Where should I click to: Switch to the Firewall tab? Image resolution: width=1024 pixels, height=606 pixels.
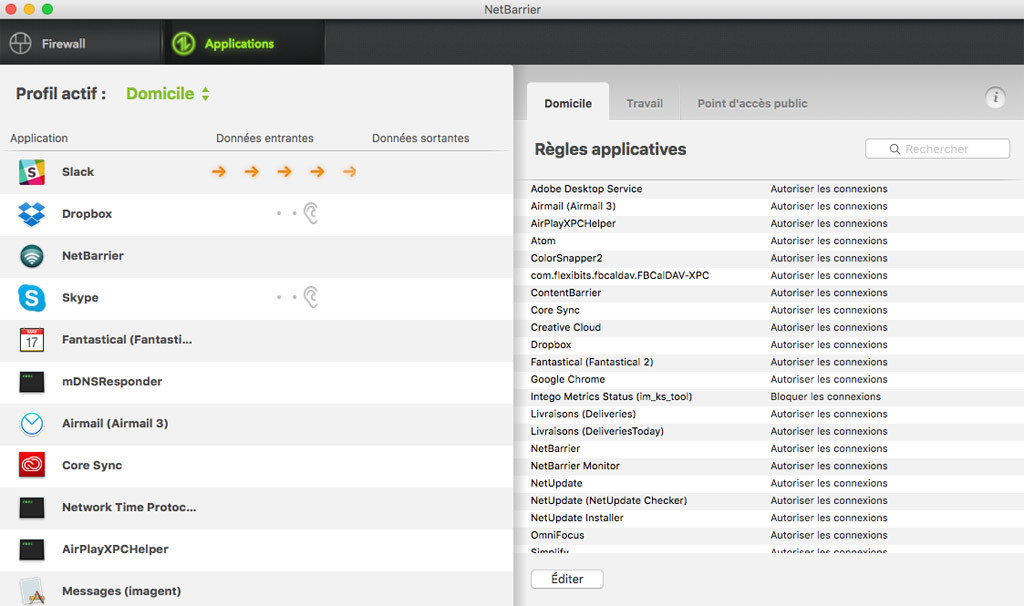click(80, 43)
